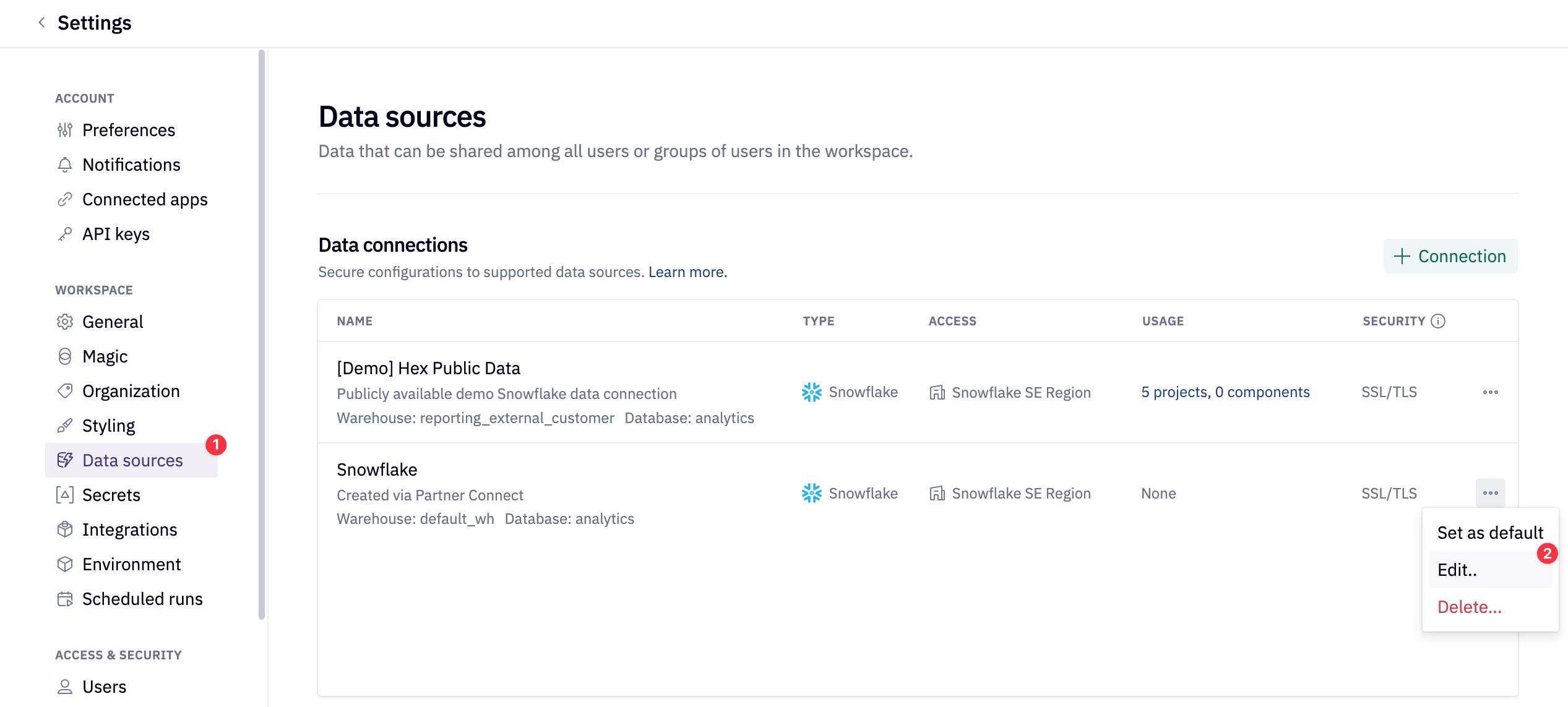Image resolution: width=1568 pixels, height=707 pixels.
Task: Select the "Edit.." menu option
Action: [1457, 570]
